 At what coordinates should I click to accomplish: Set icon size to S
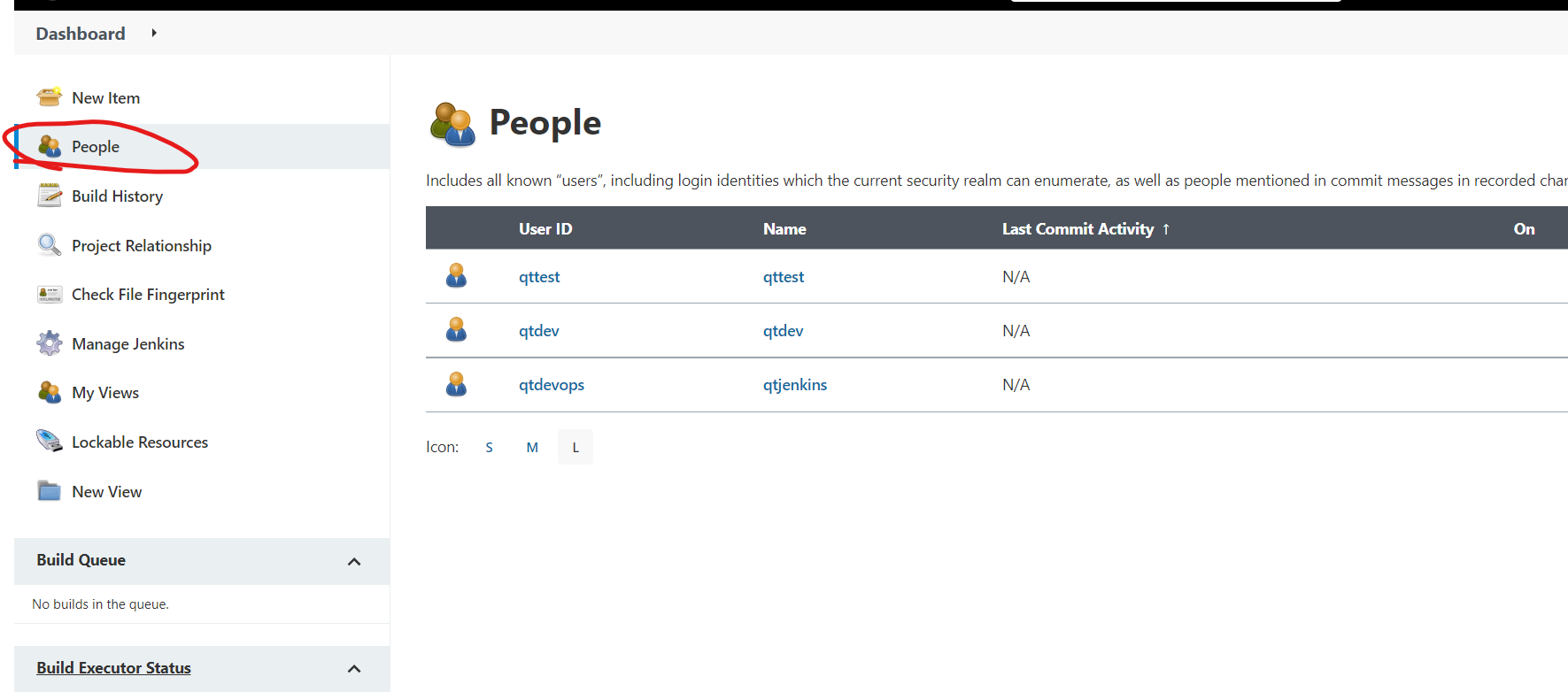point(489,447)
